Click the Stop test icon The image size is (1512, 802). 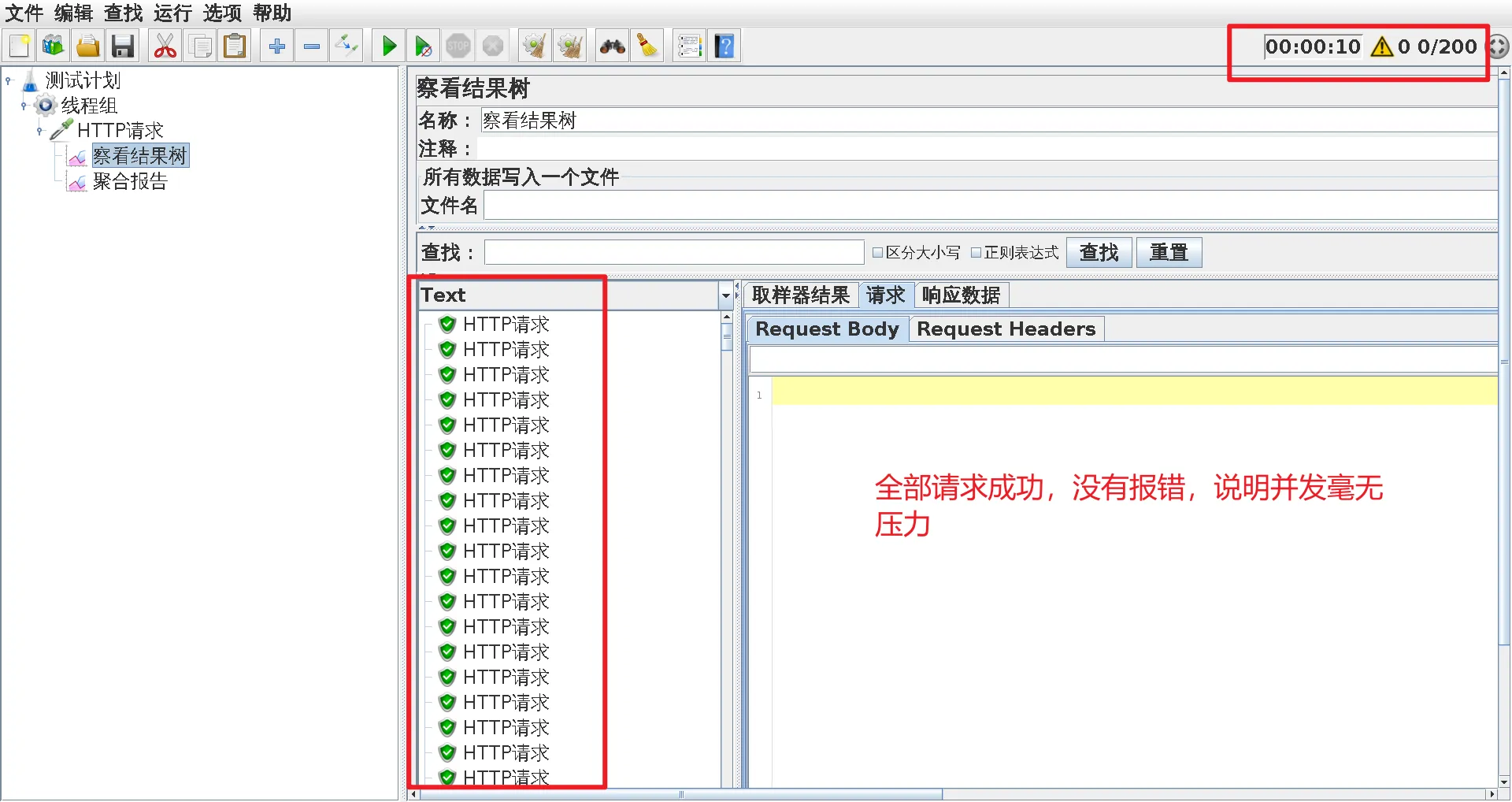click(458, 46)
